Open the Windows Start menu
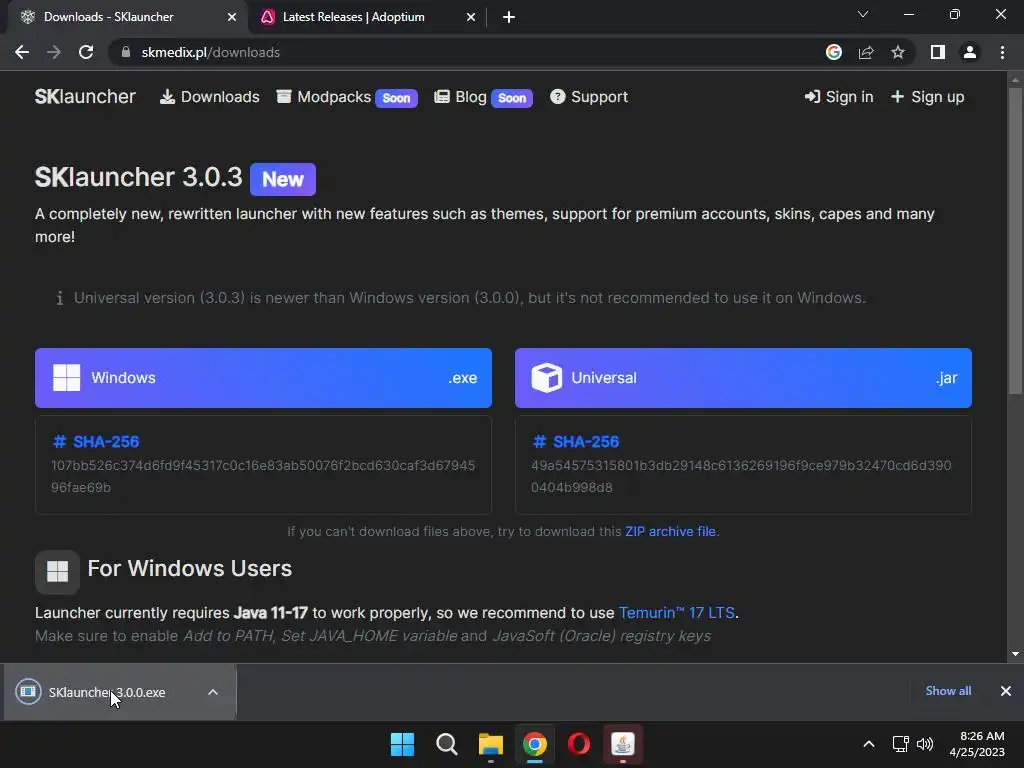1024x768 pixels. (x=402, y=744)
